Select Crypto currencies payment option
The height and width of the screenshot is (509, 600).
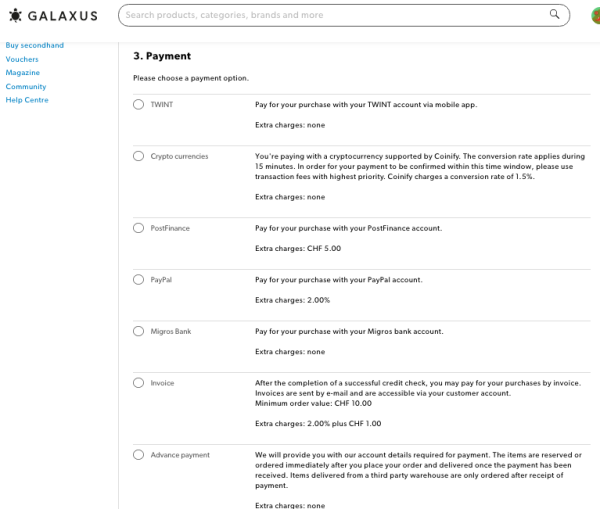coord(139,156)
